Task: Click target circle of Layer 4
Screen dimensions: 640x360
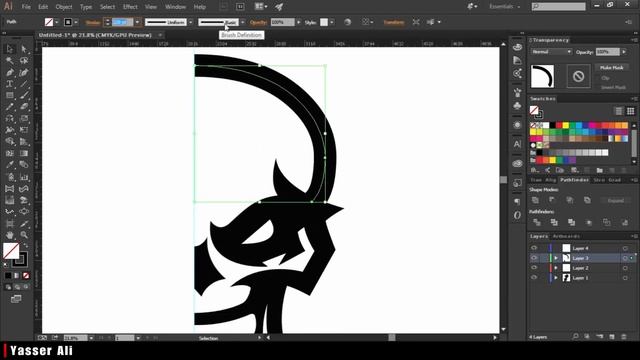Action: (x=625, y=248)
